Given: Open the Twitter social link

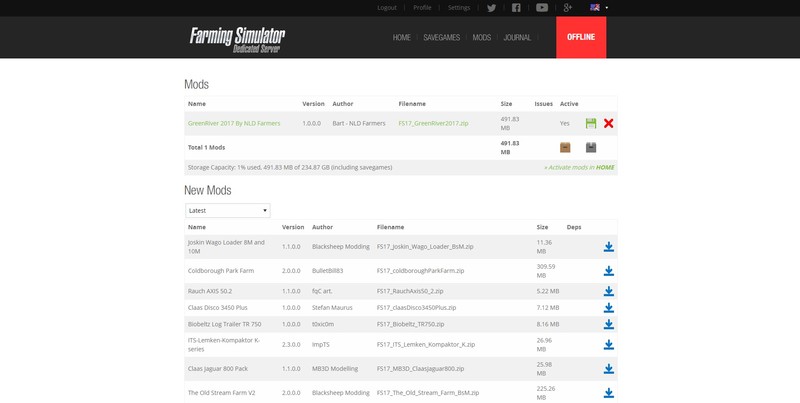Looking at the screenshot, I should click(491, 8).
